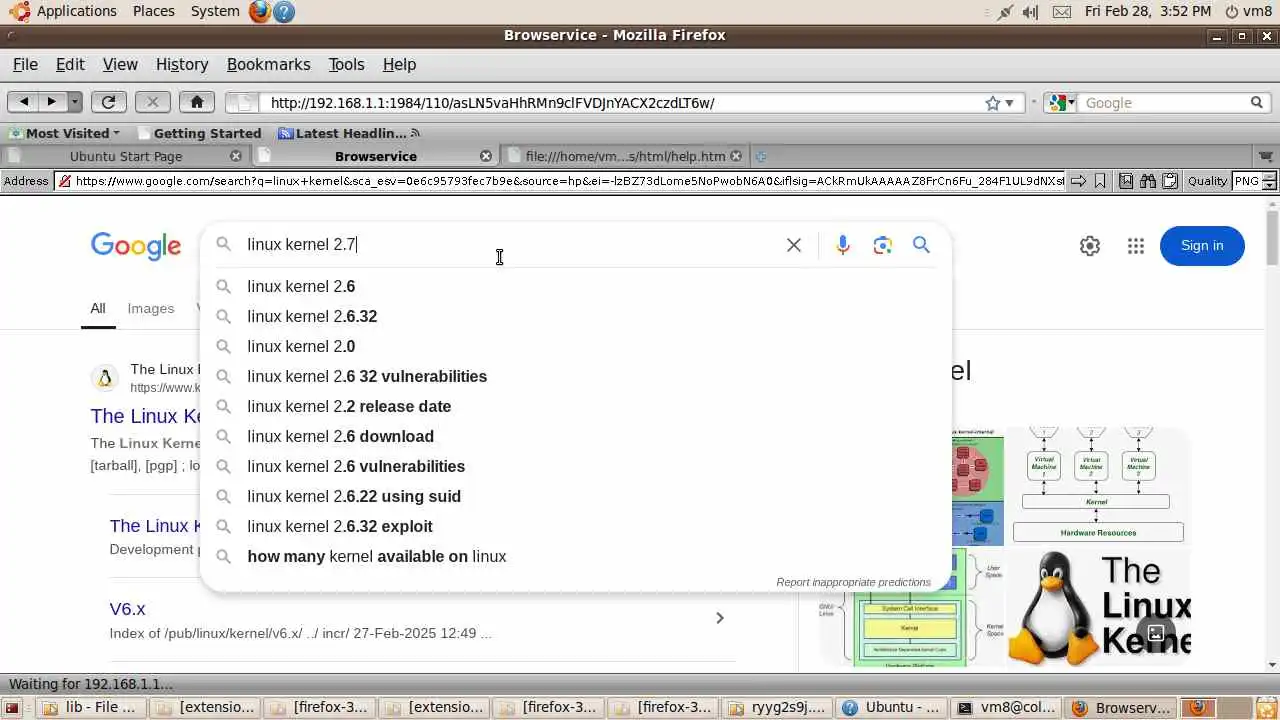
Task: Choose suggestion linux kernel 2.2 release date
Action: click(x=576, y=406)
